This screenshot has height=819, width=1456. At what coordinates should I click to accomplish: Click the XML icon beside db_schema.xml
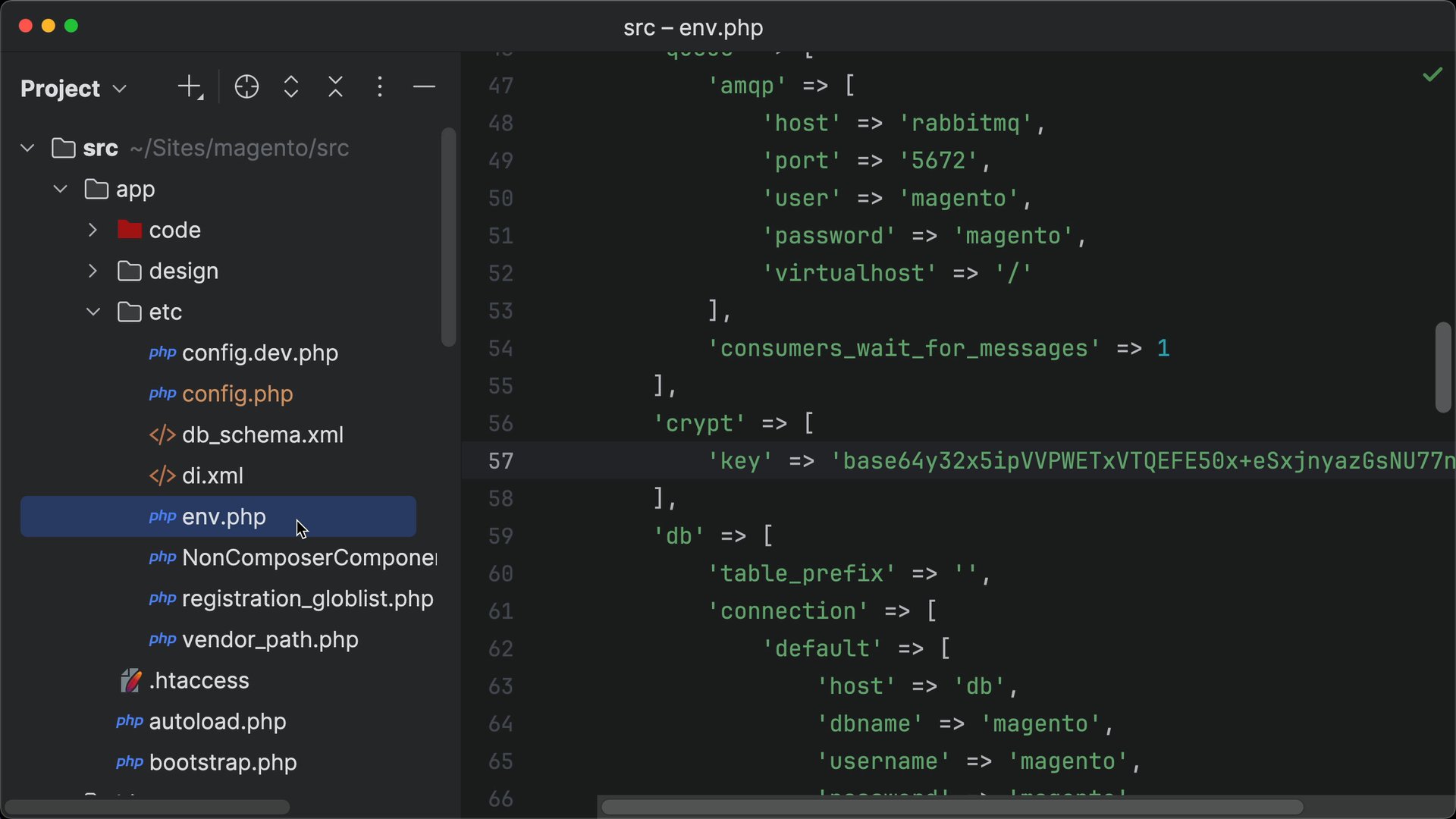[x=162, y=435]
